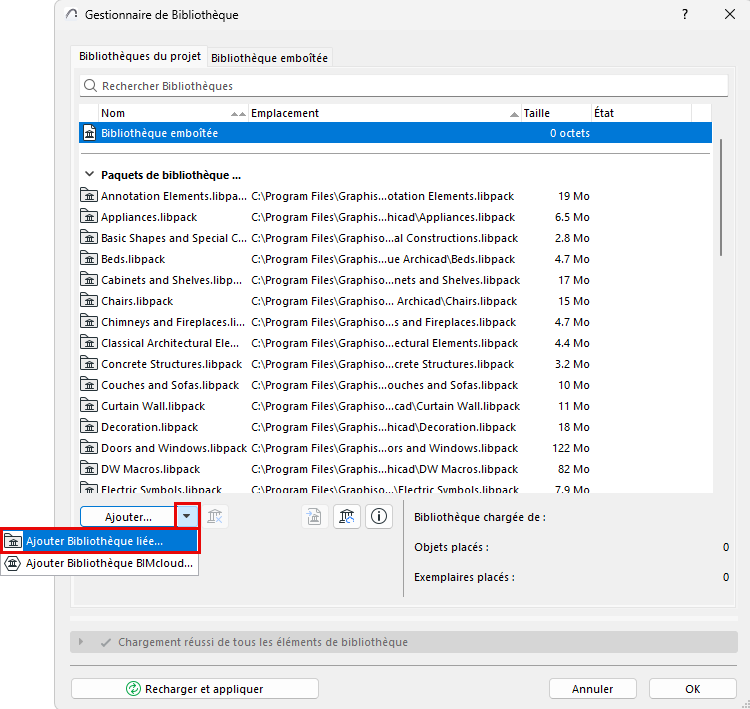This screenshot has width=750, height=709.
Task: Click the Doors and Windows folder icon
Action: (x=88, y=448)
